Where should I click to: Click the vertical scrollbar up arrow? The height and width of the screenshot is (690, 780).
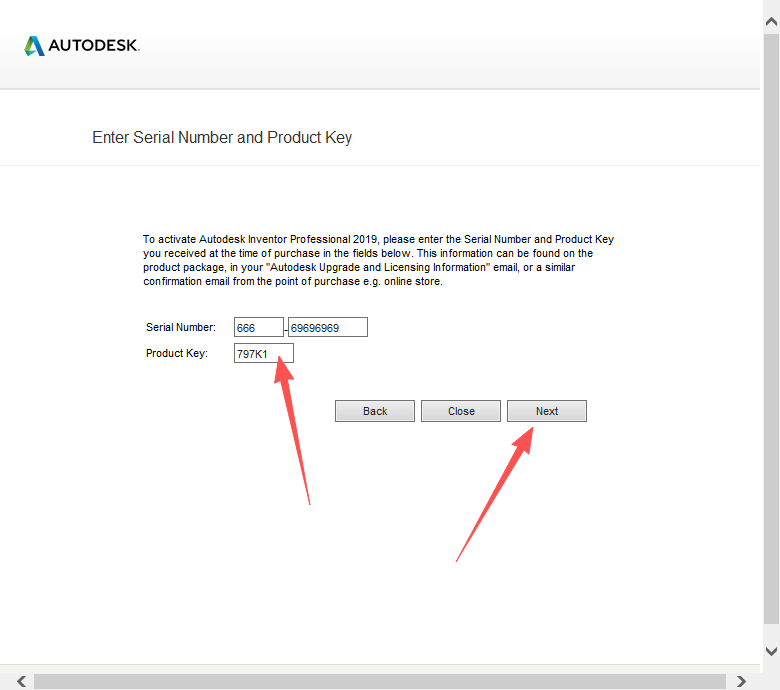point(772,21)
